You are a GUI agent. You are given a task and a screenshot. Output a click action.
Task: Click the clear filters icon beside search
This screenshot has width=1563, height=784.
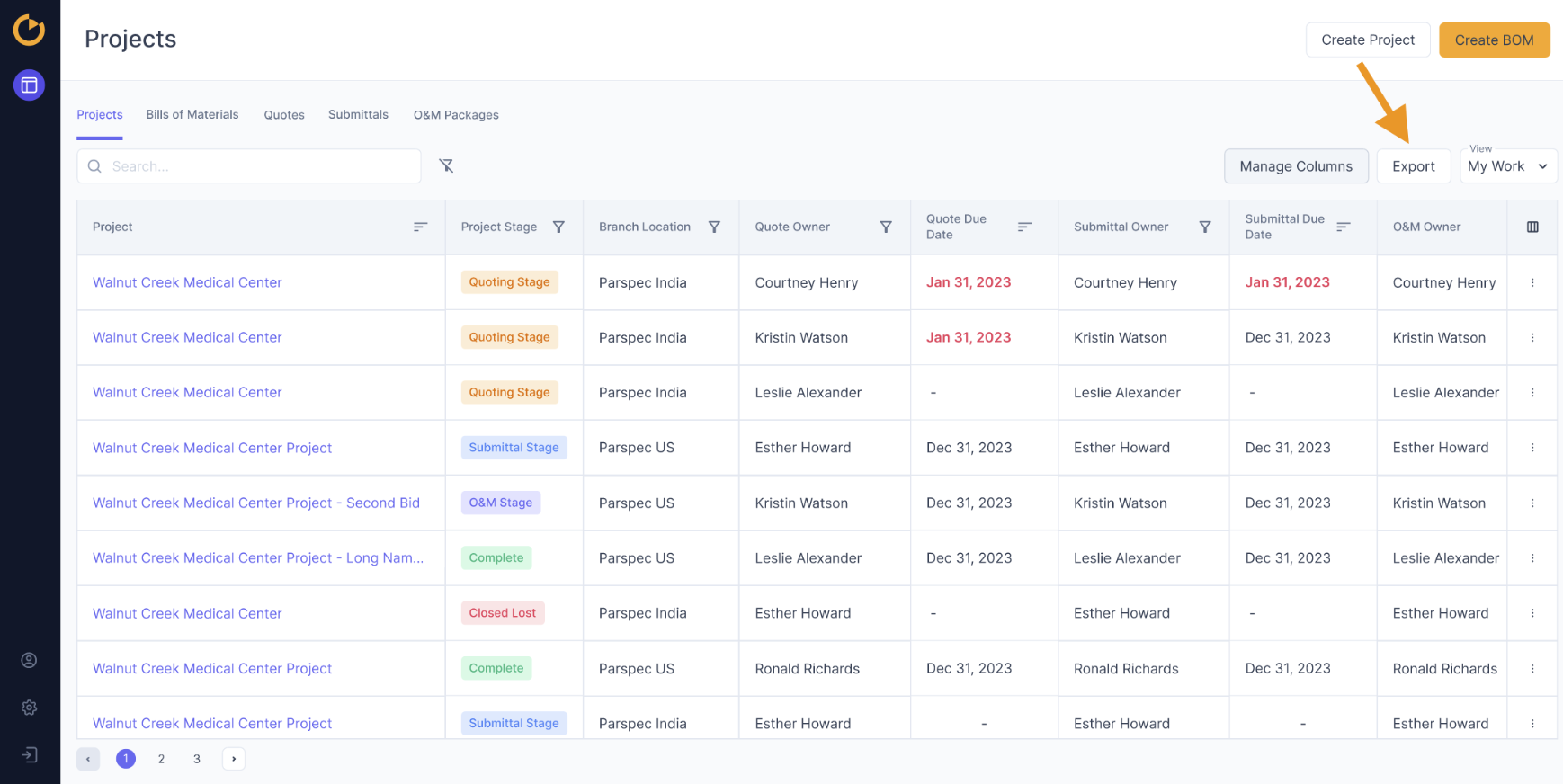click(446, 165)
